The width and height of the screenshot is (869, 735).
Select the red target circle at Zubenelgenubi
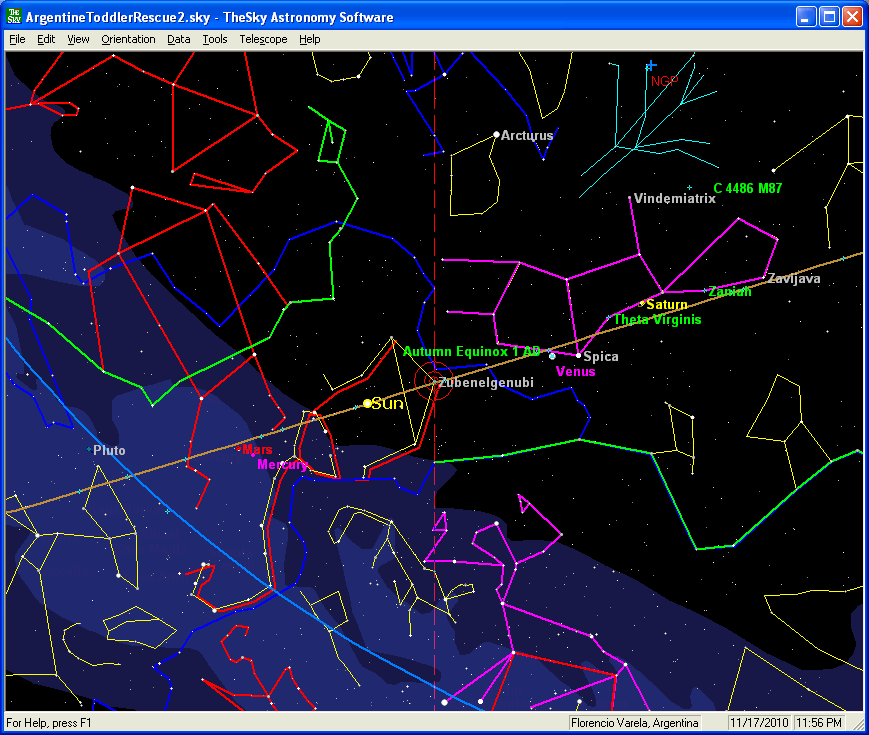click(434, 382)
